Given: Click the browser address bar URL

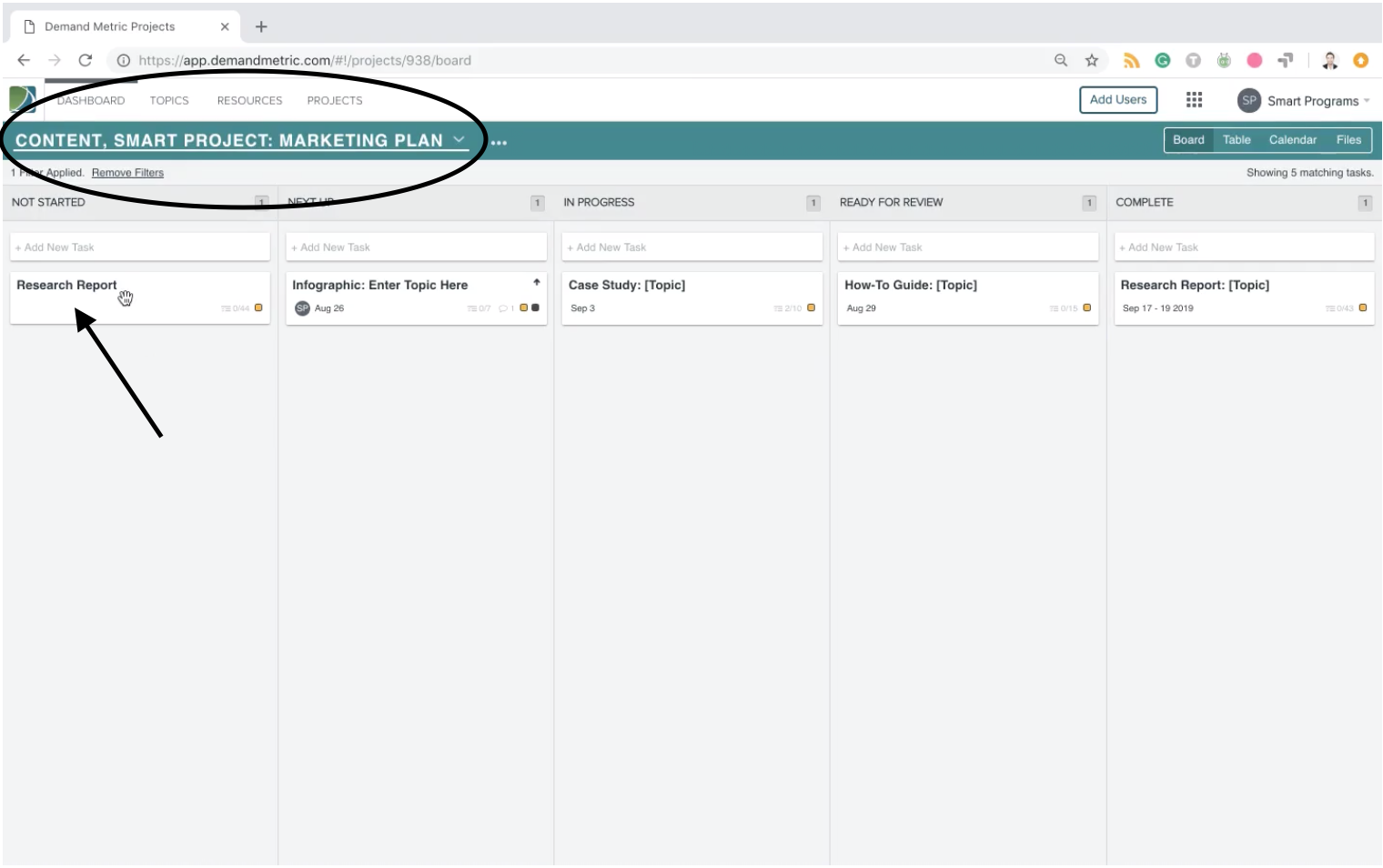Looking at the screenshot, I should click(305, 61).
